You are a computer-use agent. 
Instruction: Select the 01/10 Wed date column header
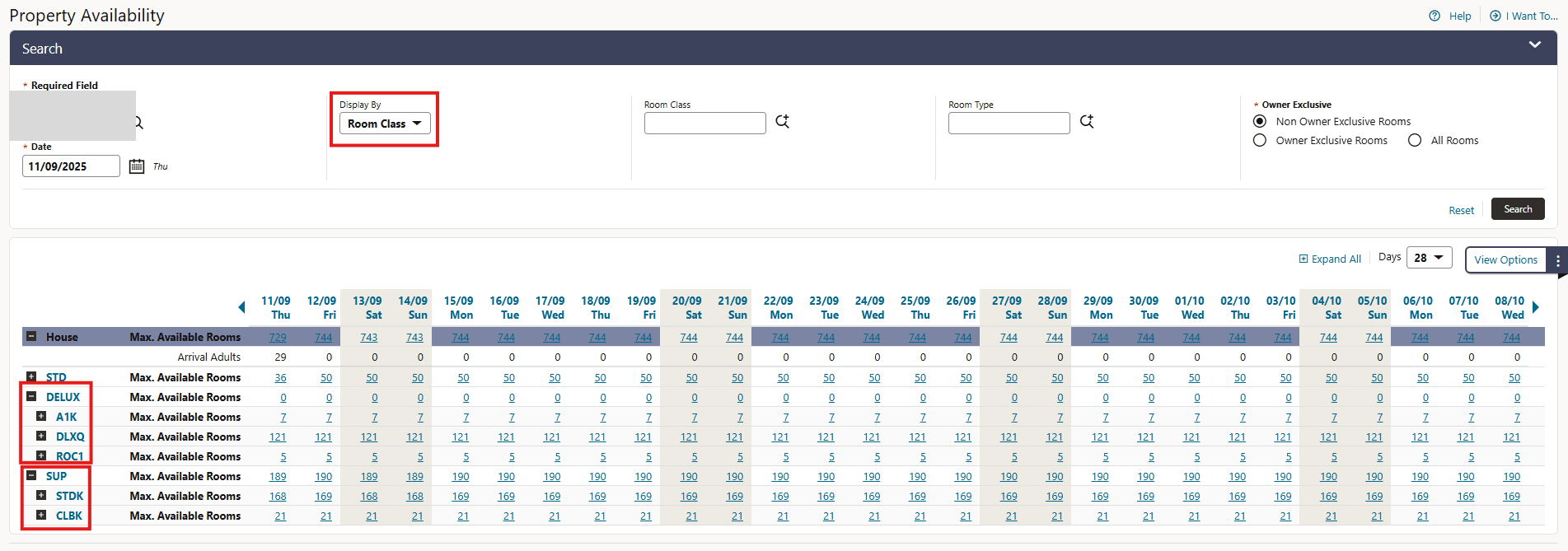[1189, 308]
